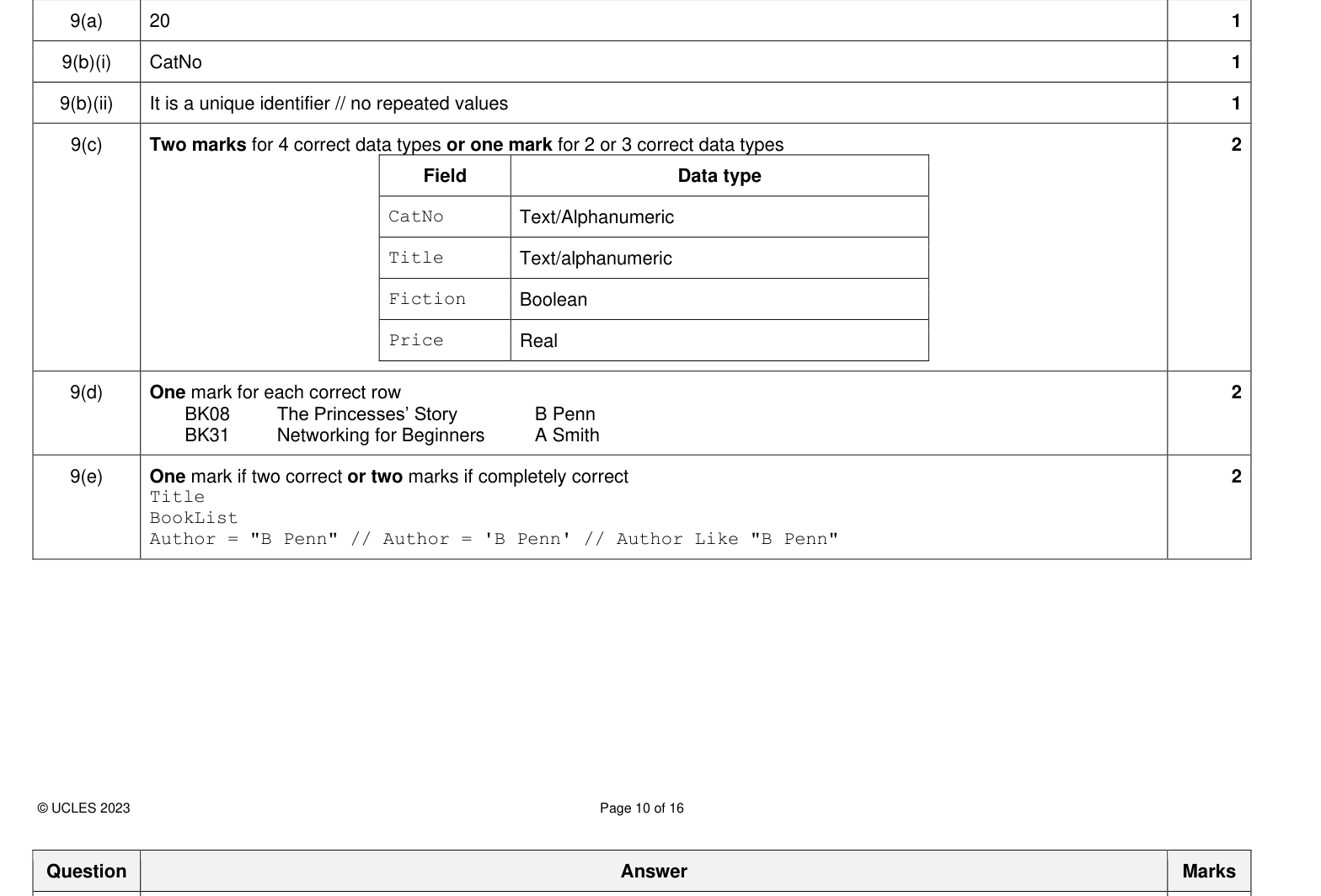This screenshot has height=896, width=1321.
Task: Click the answer text '20'
Action: pyautogui.click(x=159, y=21)
